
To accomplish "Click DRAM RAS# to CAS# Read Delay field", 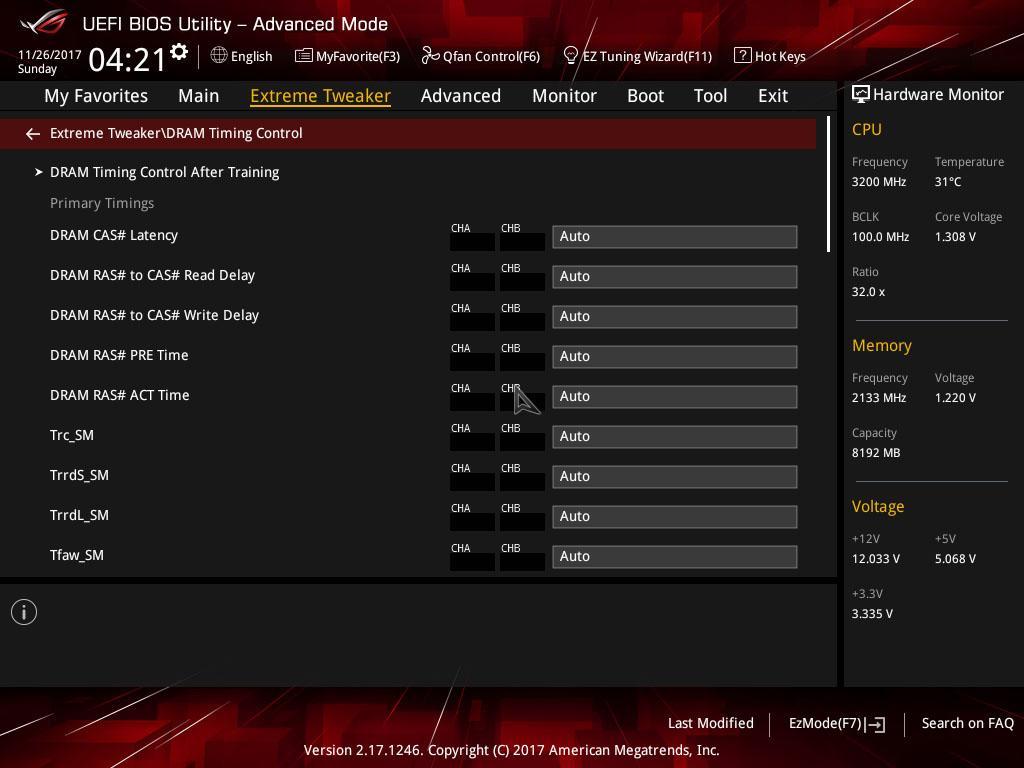I will point(675,276).
